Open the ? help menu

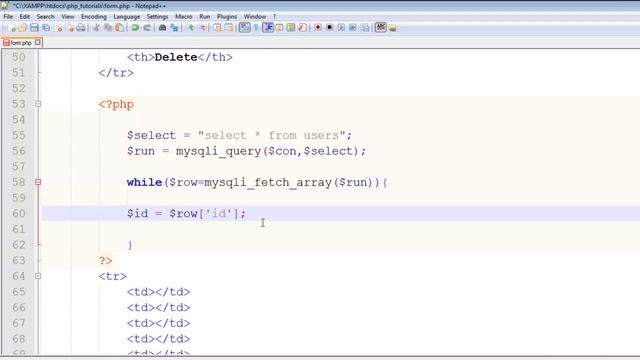click(x=274, y=17)
